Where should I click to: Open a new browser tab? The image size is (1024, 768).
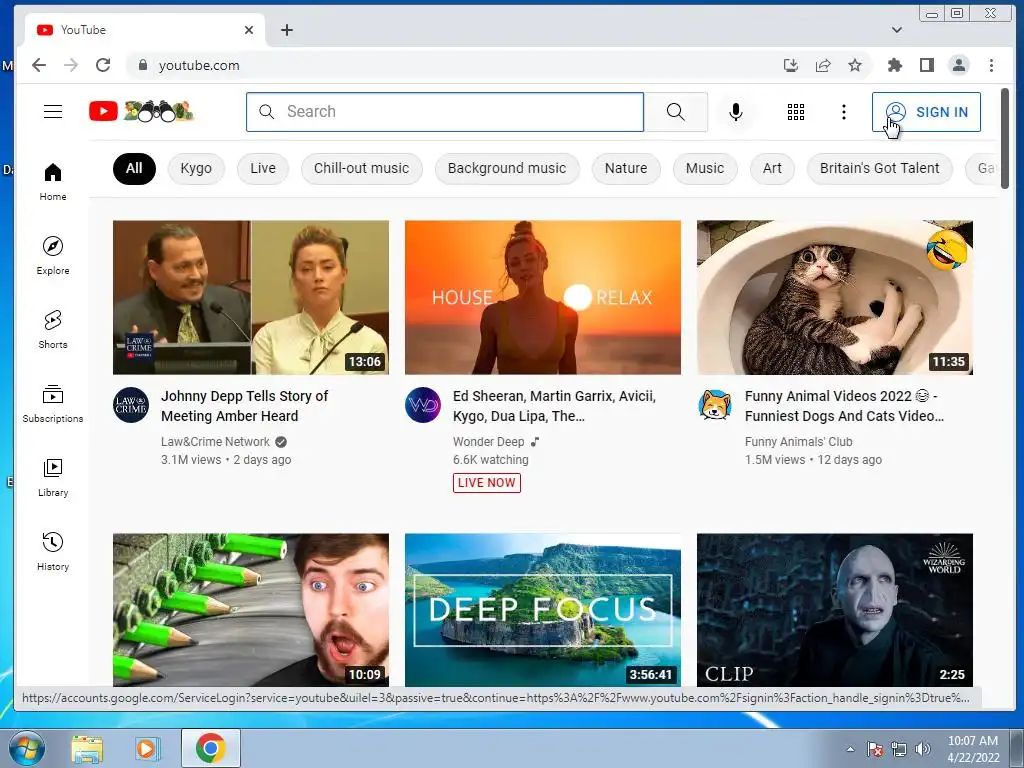pyautogui.click(x=287, y=30)
